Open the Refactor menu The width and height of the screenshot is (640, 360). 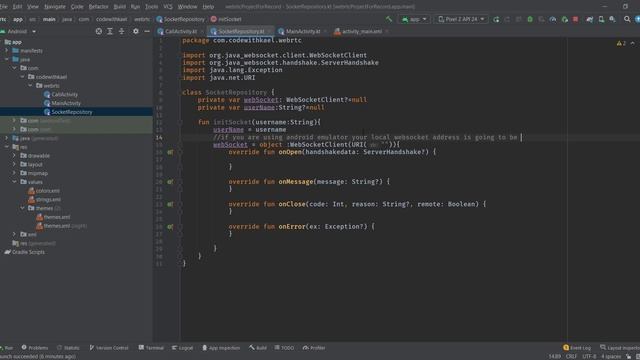98,7
